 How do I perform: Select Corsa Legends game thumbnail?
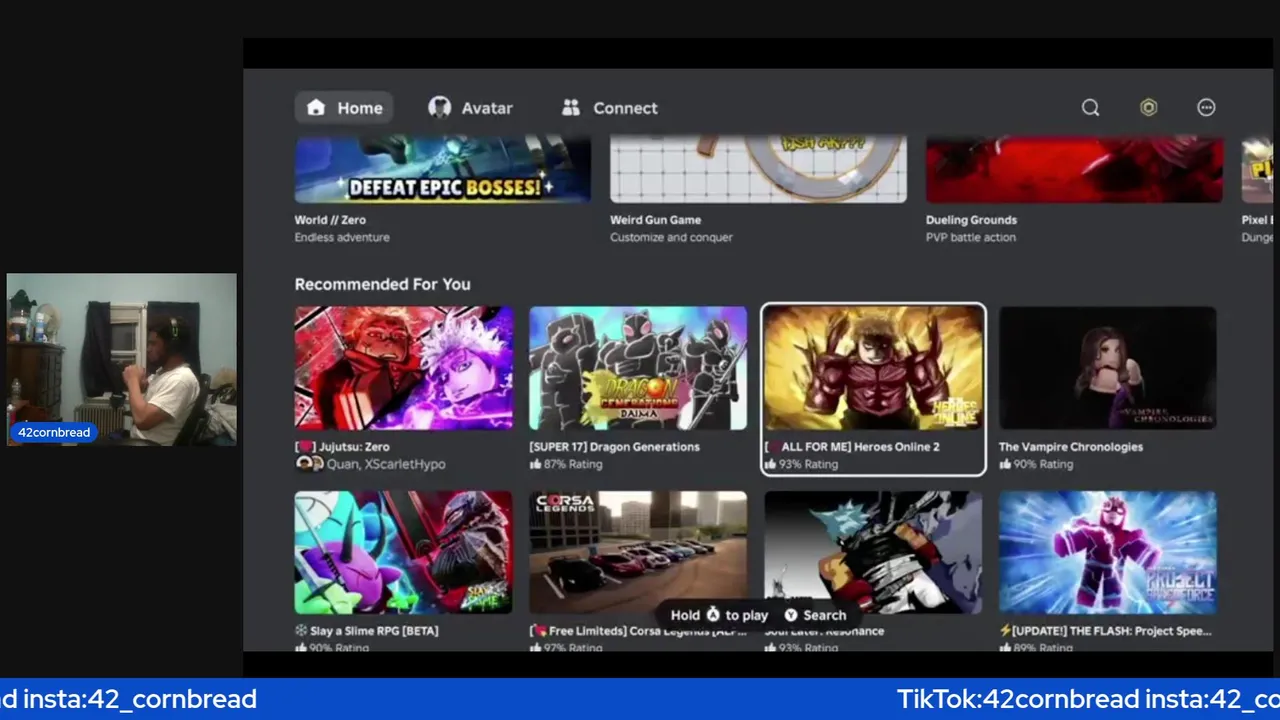(638, 552)
